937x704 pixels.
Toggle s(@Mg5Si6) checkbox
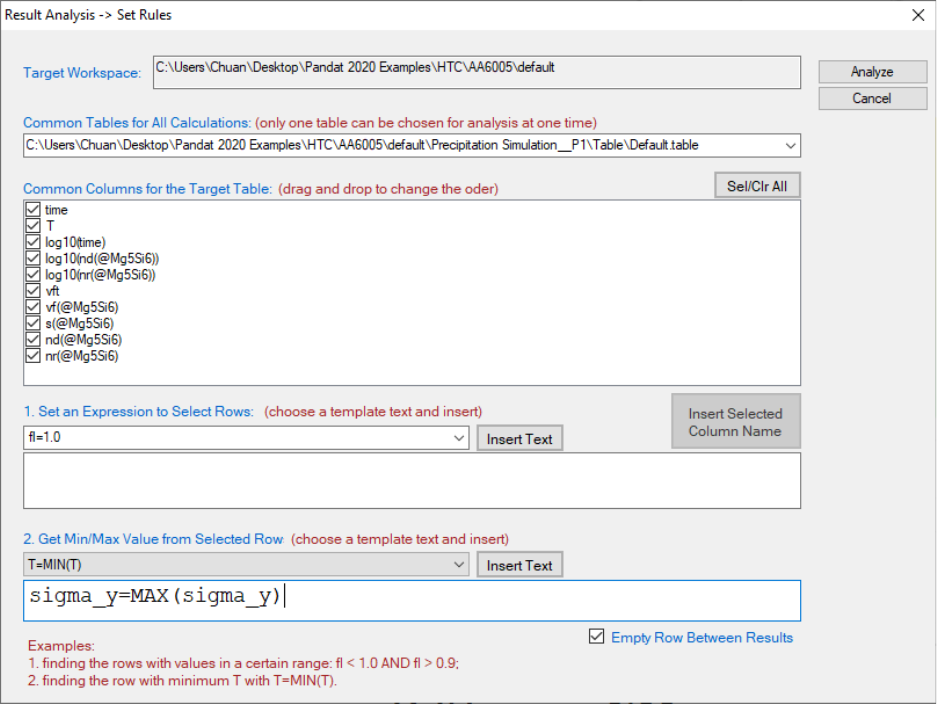click(x=33, y=323)
